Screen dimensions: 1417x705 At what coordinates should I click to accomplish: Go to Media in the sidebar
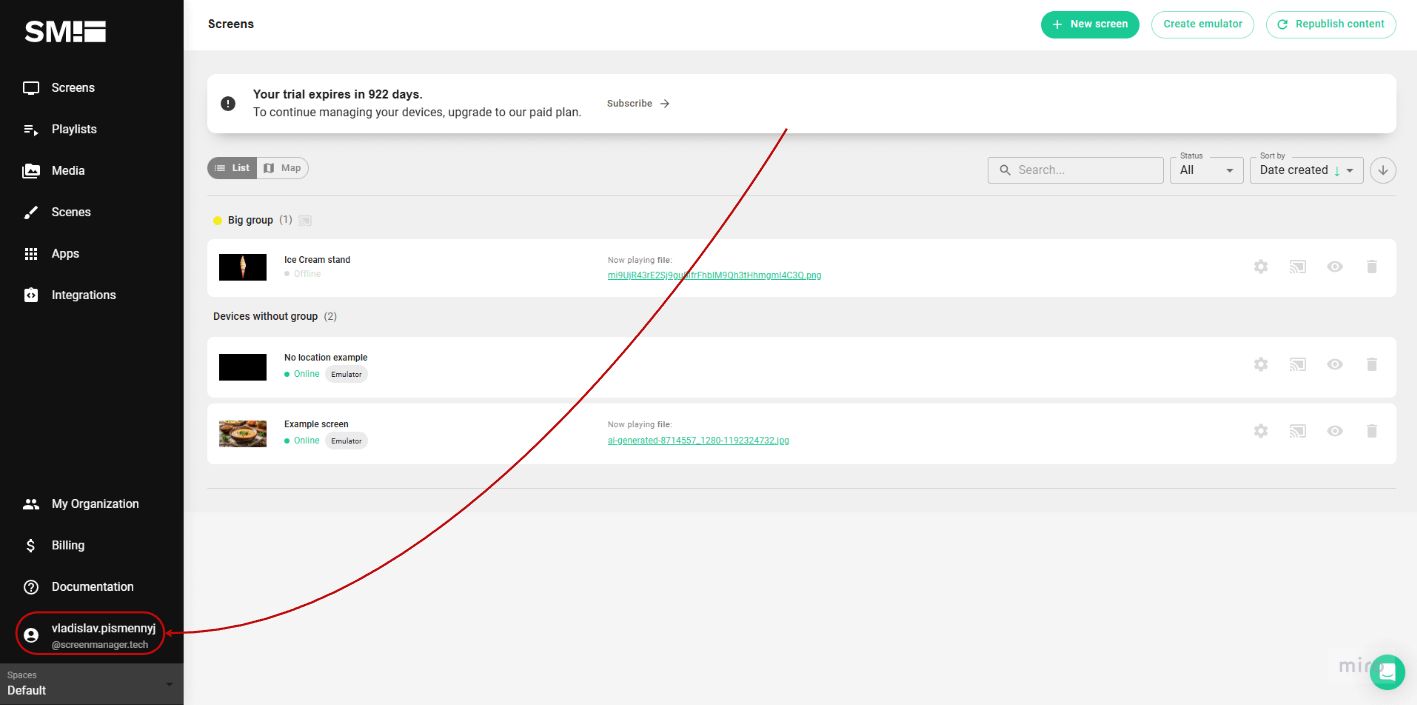click(x=54, y=171)
